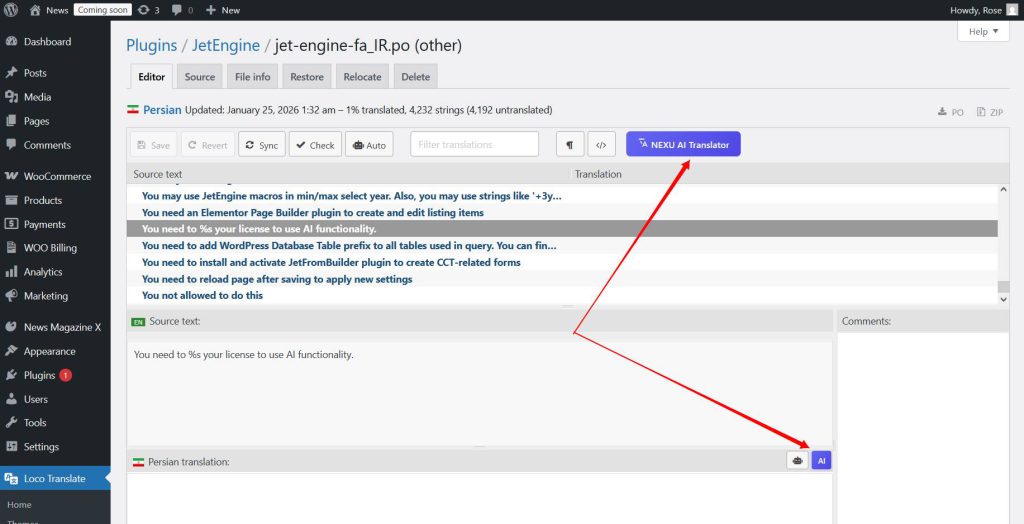The width and height of the screenshot is (1024, 524).
Task: Switch to the Source tab
Action: point(200,76)
